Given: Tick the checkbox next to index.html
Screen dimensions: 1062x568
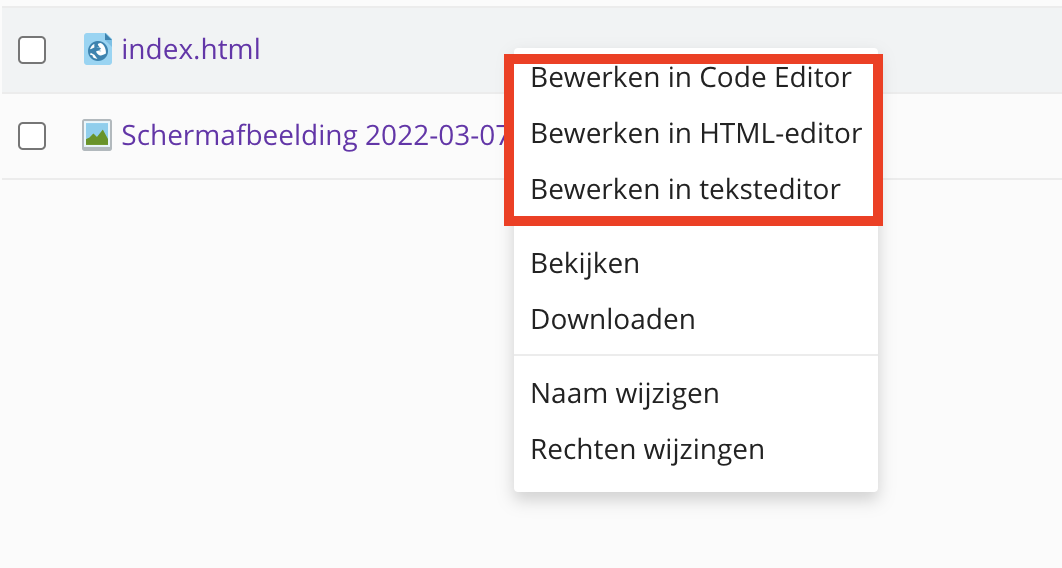Looking at the screenshot, I should coord(32,50).
